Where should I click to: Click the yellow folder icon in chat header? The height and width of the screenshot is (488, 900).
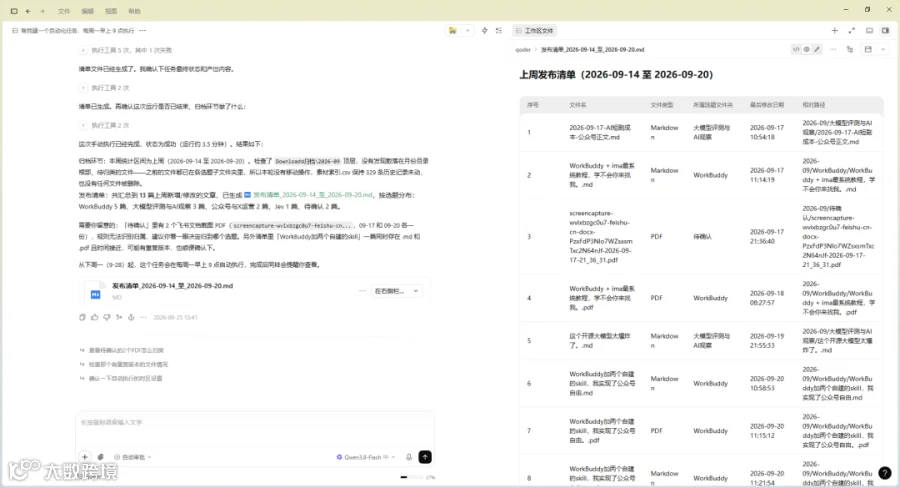click(453, 30)
